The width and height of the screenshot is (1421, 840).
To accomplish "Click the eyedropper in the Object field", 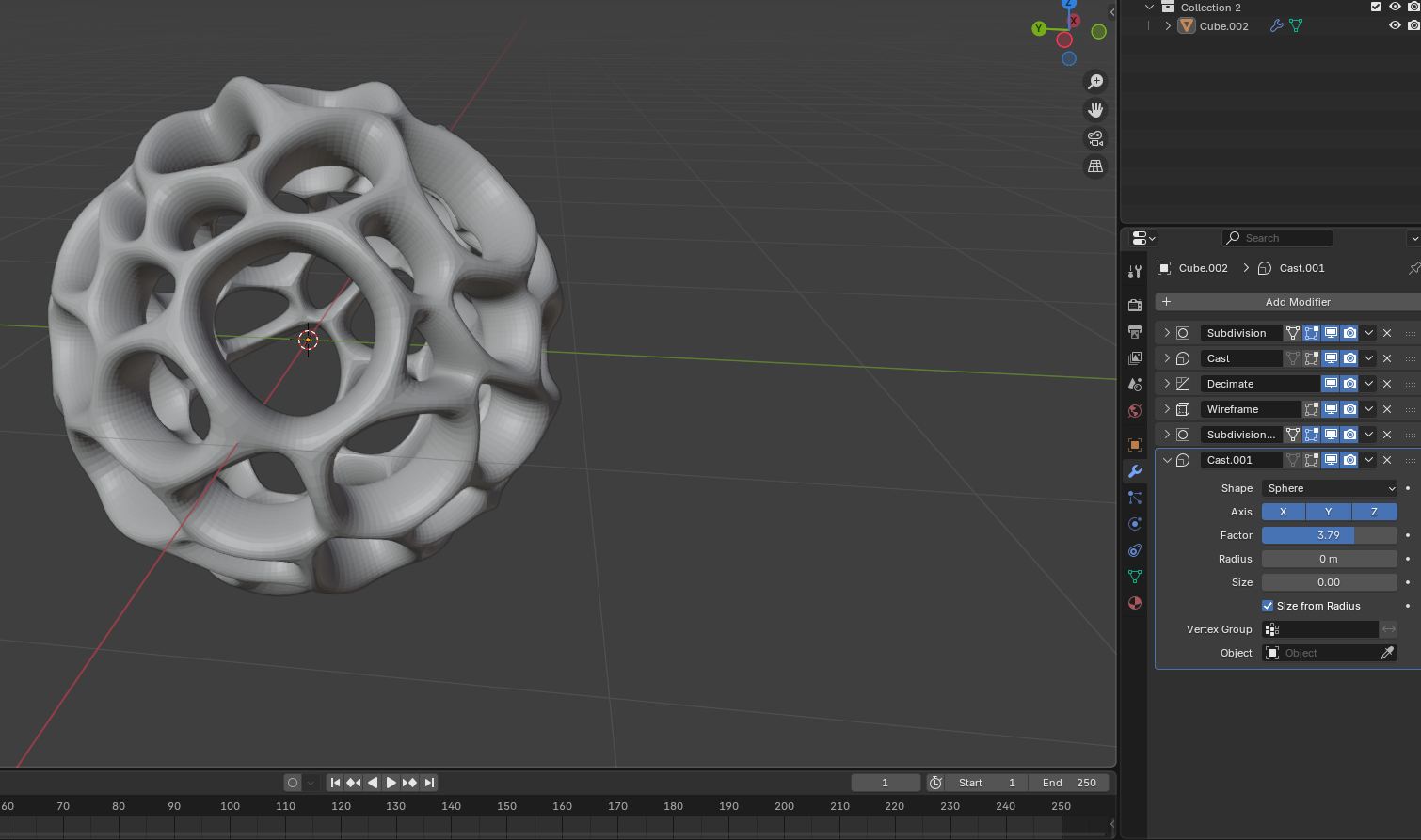I will (1387, 653).
